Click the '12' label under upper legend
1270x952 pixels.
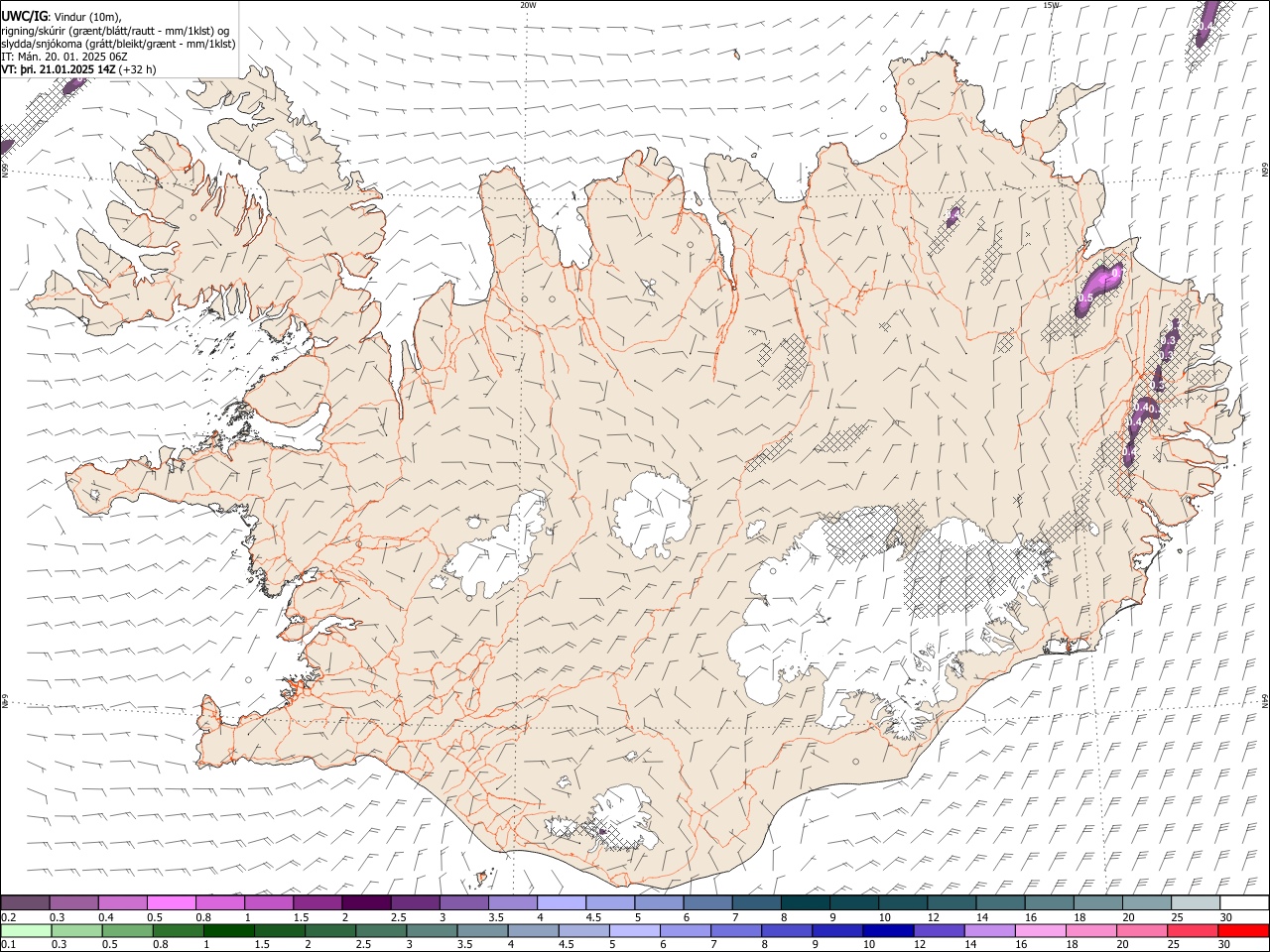[933, 917]
